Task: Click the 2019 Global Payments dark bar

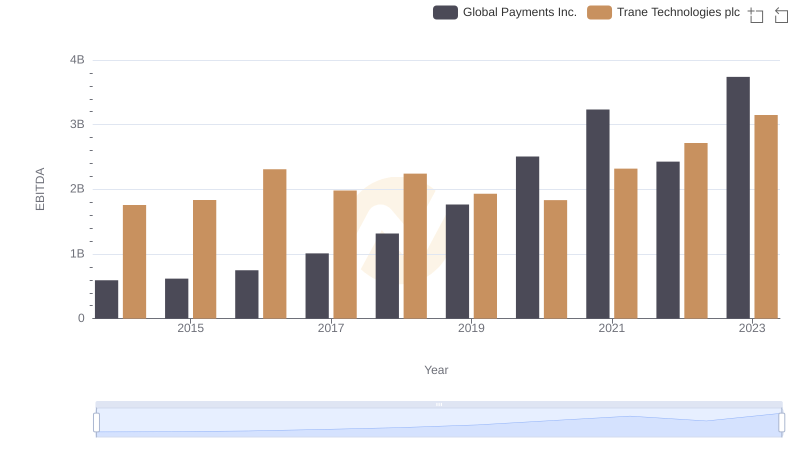Action: point(457,262)
